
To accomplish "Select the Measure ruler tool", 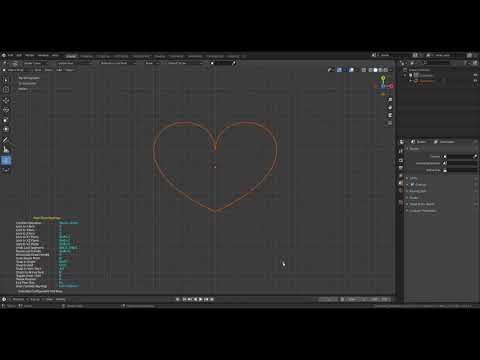I will click(x=6, y=149).
